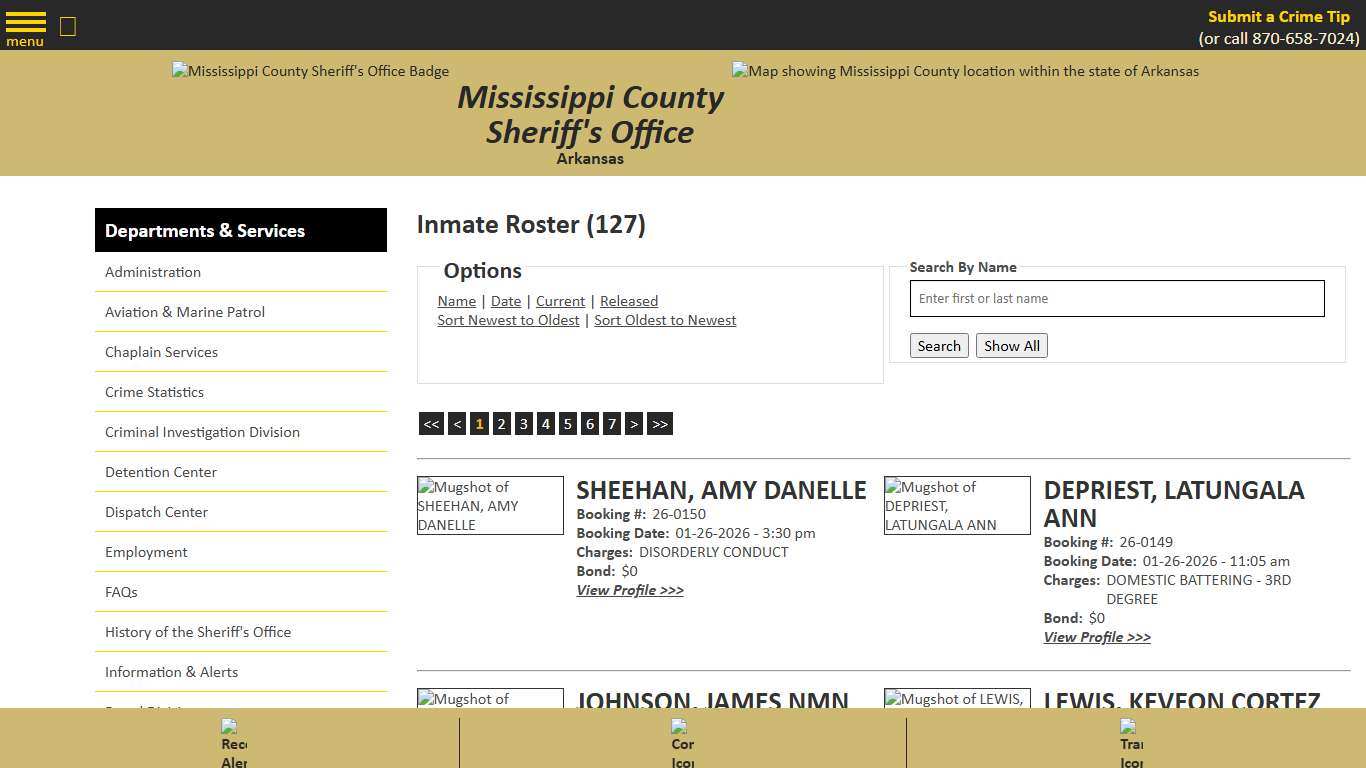This screenshot has height=768, width=1366.
Task: Open the Recent Alerts footer icon
Action: click(233, 740)
